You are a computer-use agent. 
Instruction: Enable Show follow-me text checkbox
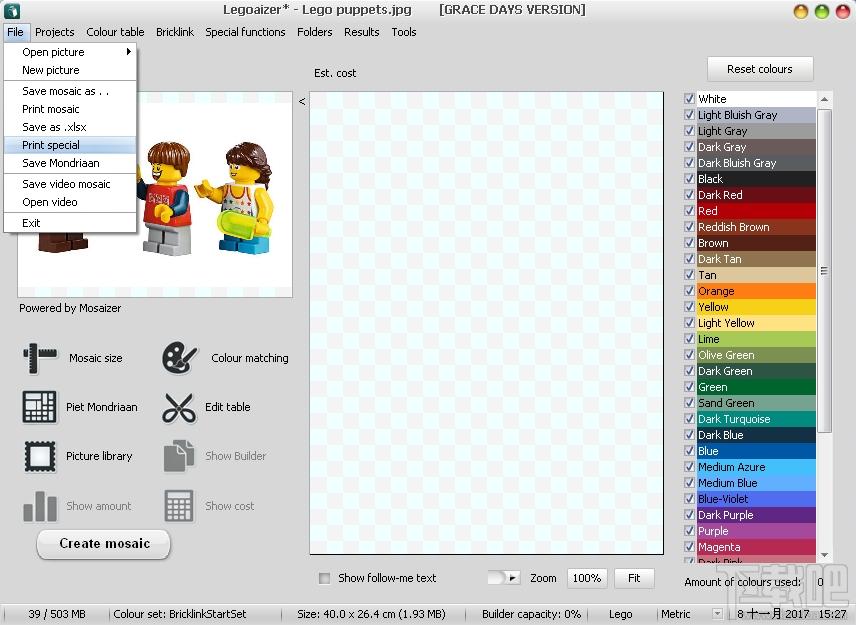[324, 578]
